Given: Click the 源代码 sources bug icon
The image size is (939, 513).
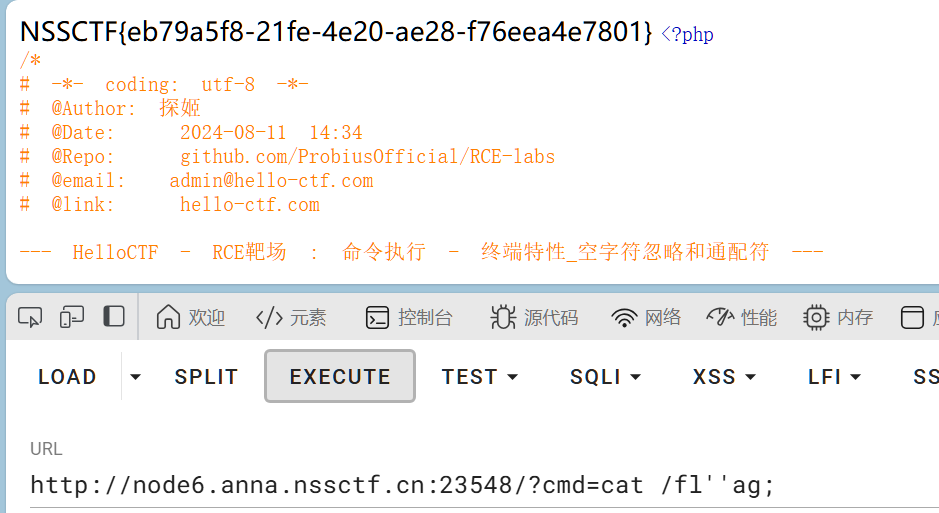Looking at the screenshot, I should [x=503, y=318].
